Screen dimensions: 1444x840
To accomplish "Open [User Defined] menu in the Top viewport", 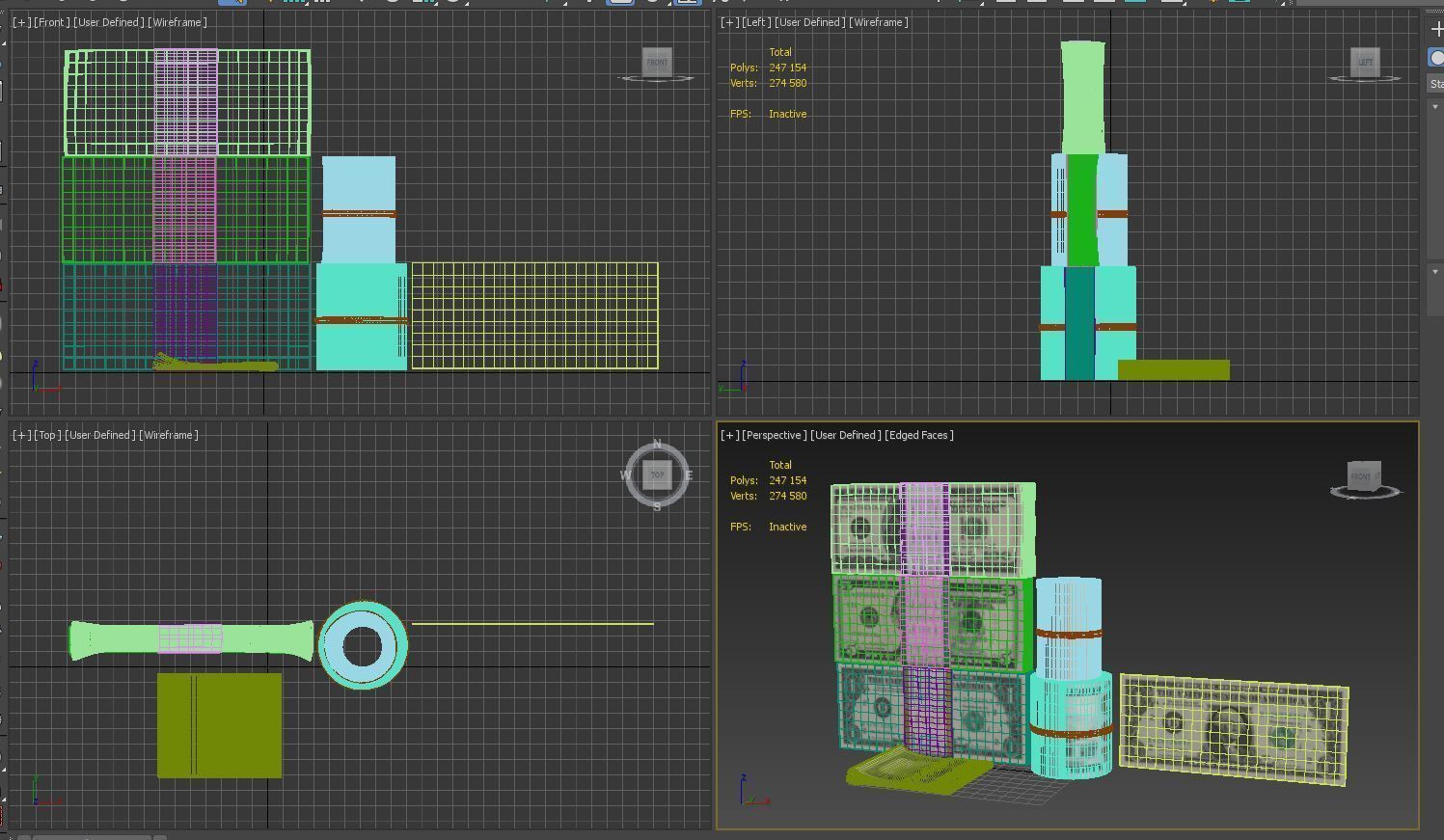I will 100,435.
